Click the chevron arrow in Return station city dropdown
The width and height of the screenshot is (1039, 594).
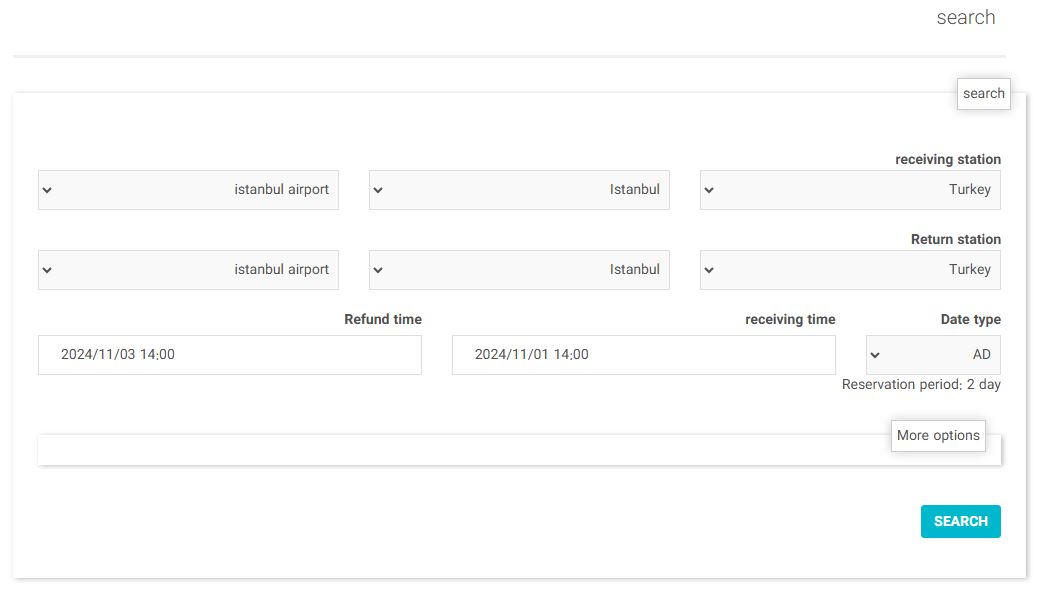tap(379, 270)
